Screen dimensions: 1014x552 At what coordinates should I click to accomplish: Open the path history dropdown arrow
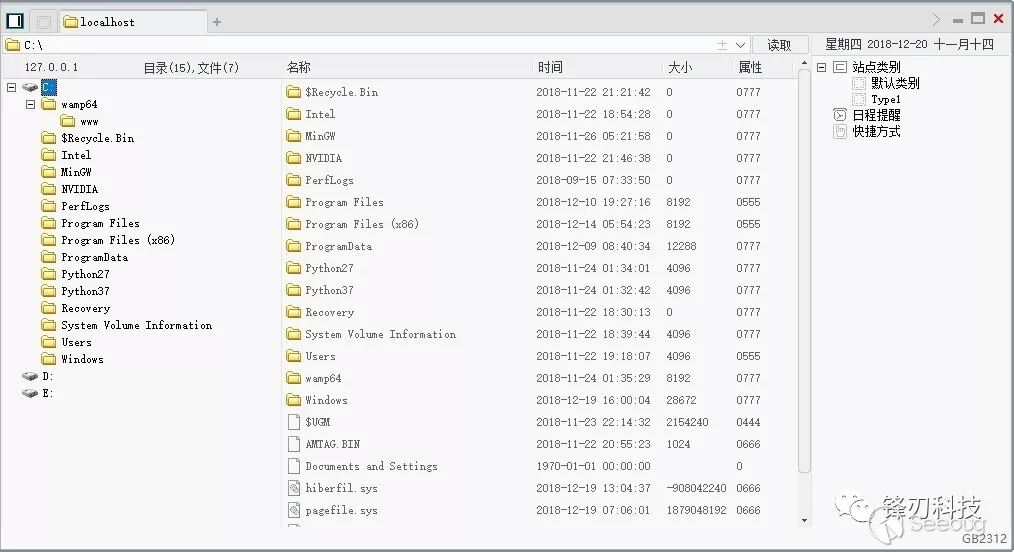pyautogui.click(x=740, y=45)
